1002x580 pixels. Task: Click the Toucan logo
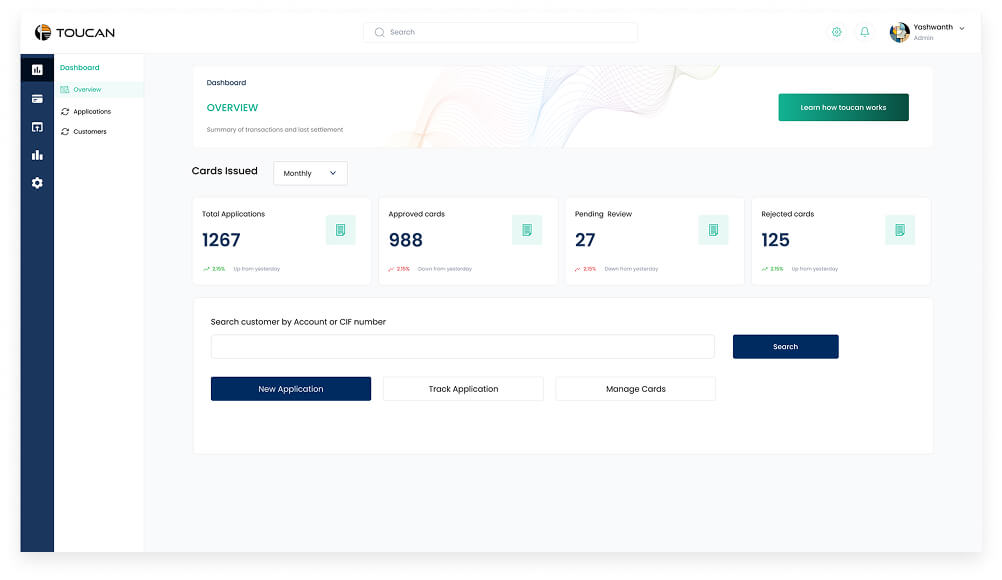point(75,33)
